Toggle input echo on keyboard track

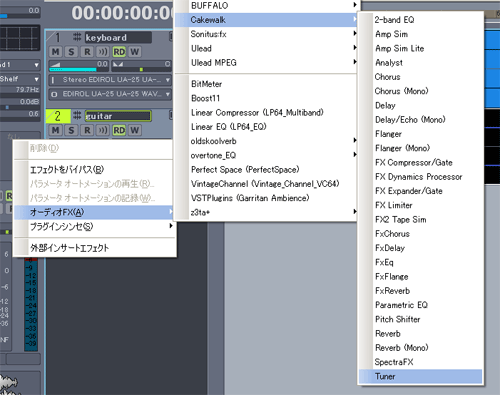(x=103, y=52)
